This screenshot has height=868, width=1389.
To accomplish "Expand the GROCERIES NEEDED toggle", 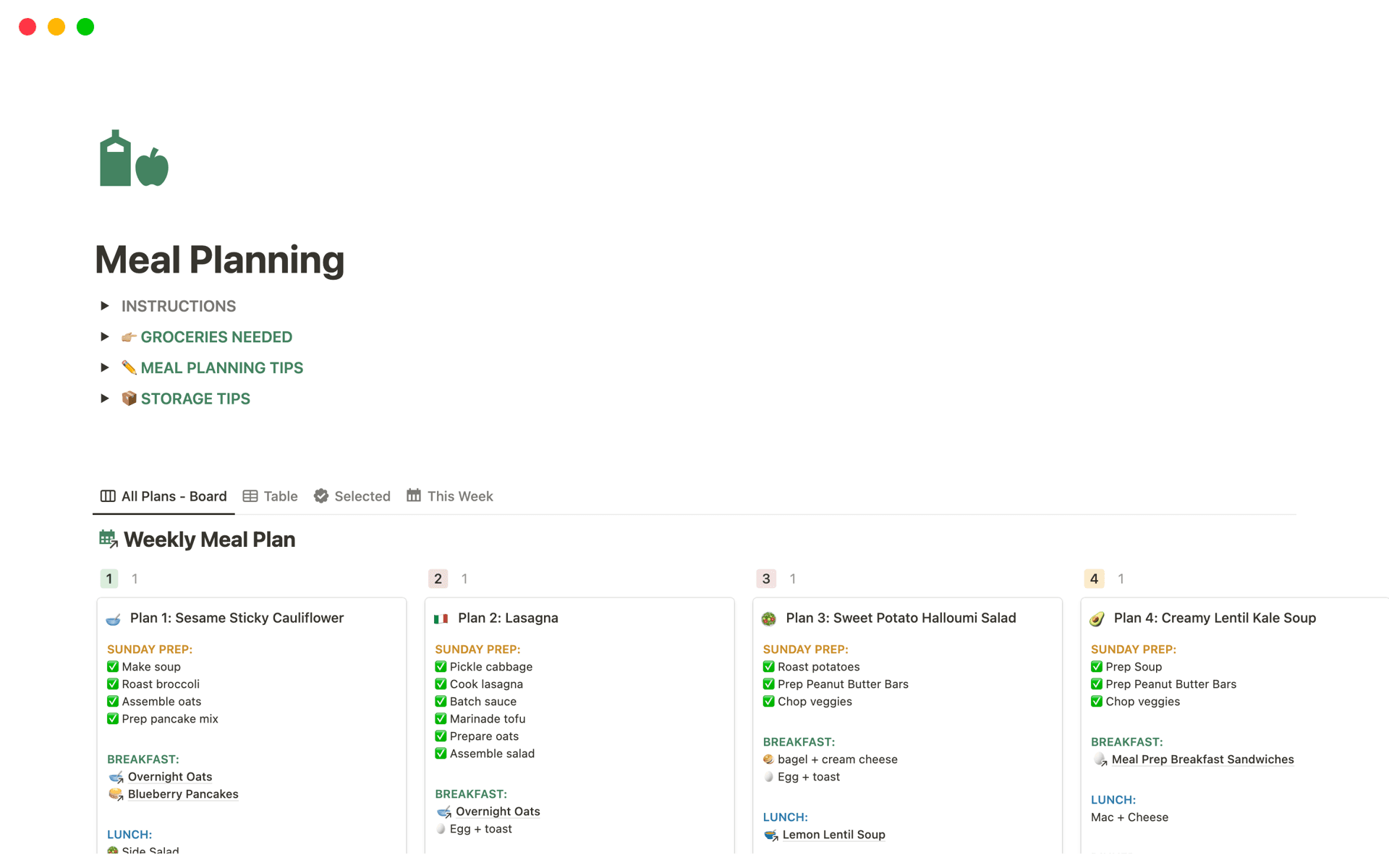I will pyautogui.click(x=104, y=336).
